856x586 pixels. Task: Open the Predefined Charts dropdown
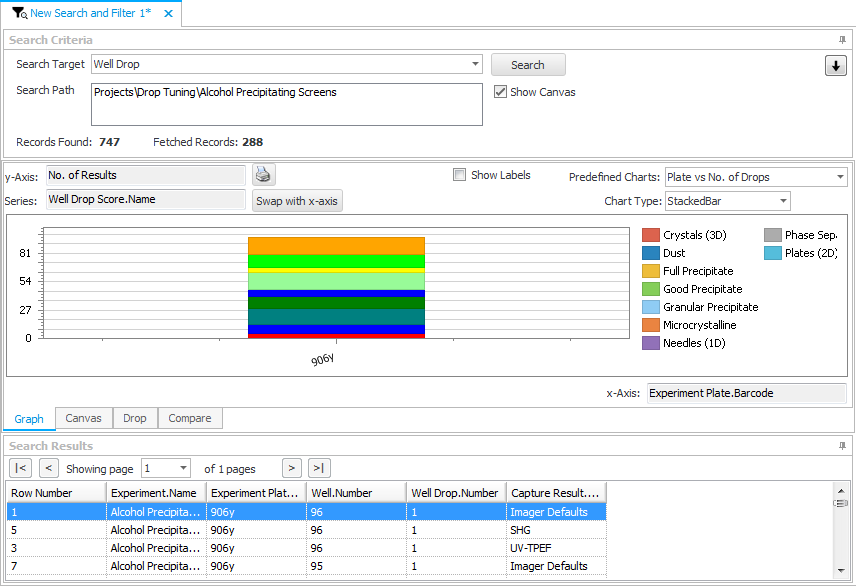(x=840, y=177)
